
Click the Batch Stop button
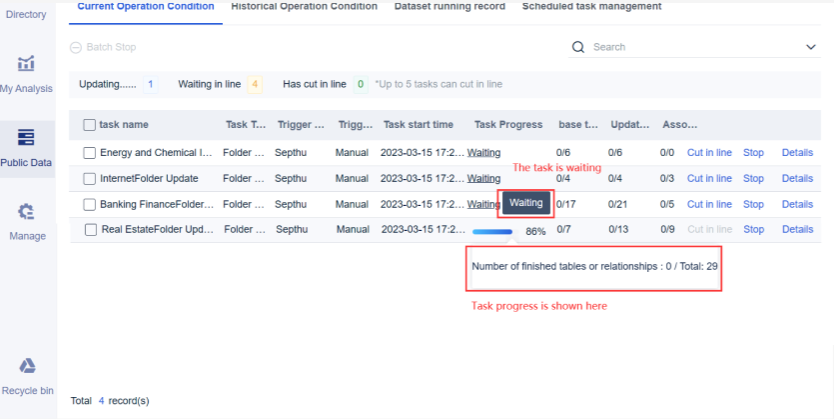103,47
